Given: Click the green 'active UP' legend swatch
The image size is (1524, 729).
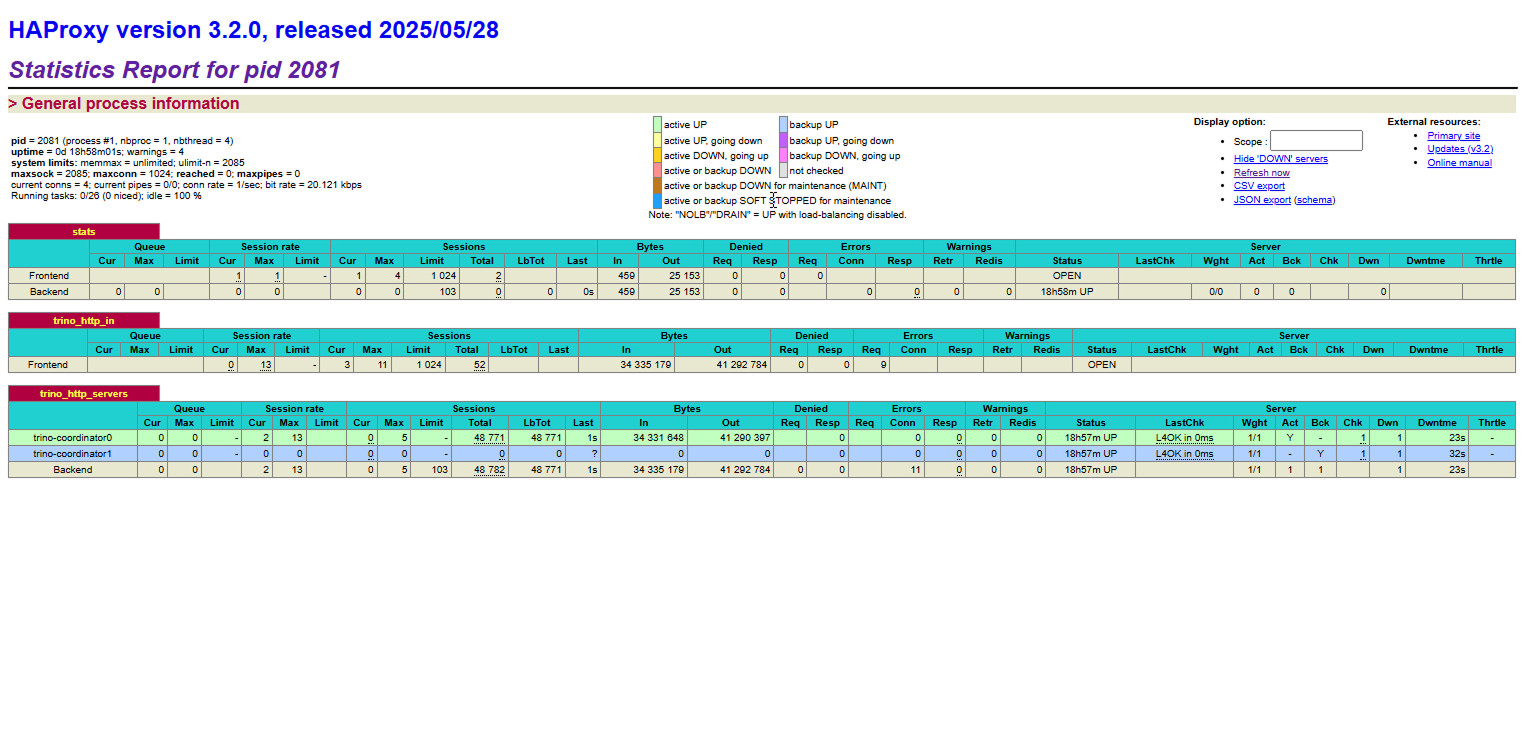Looking at the screenshot, I should (659, 124).
